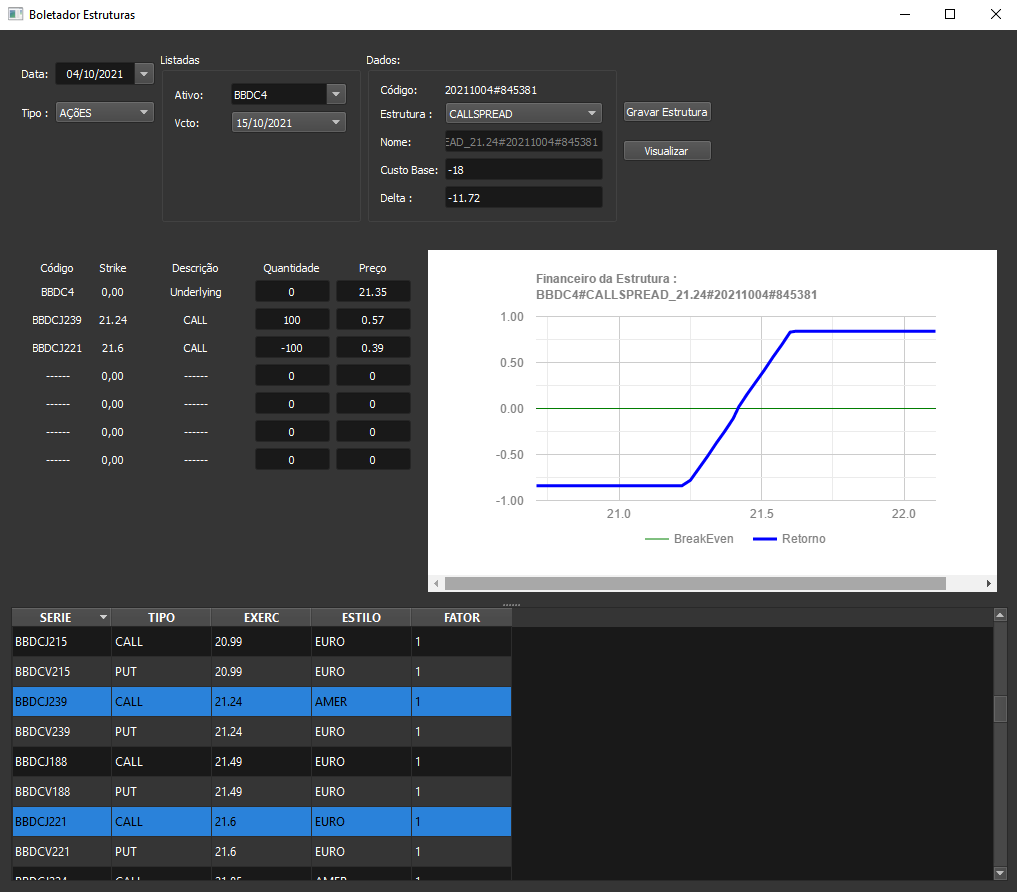Click the Nome input field
This screenshot has height=892, width=1017.
click(x=523, y=142)
